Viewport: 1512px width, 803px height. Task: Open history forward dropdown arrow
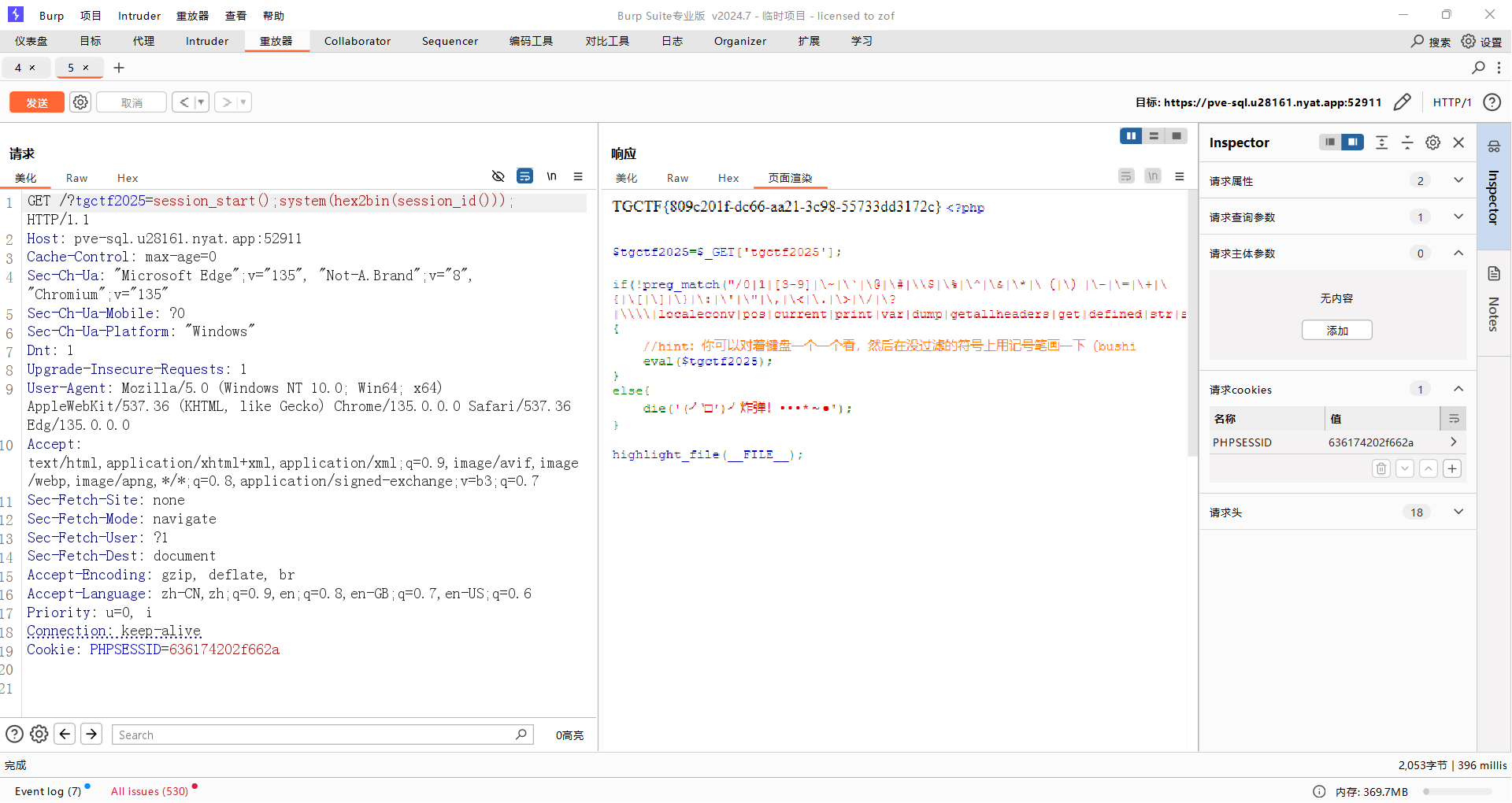click(243, 102)
